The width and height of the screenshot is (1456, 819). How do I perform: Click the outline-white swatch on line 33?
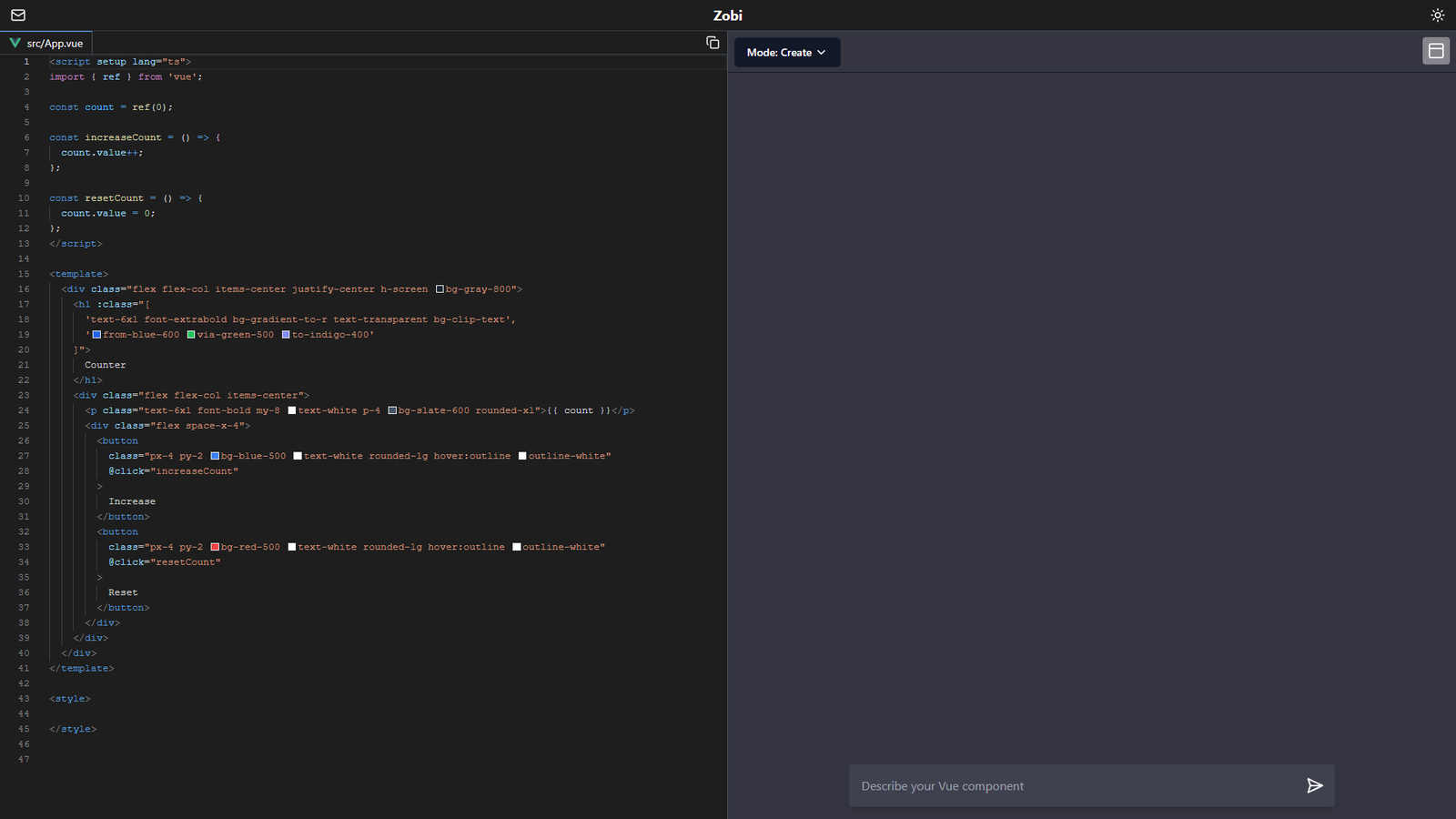pyautogui.click(x=517, y=547)
